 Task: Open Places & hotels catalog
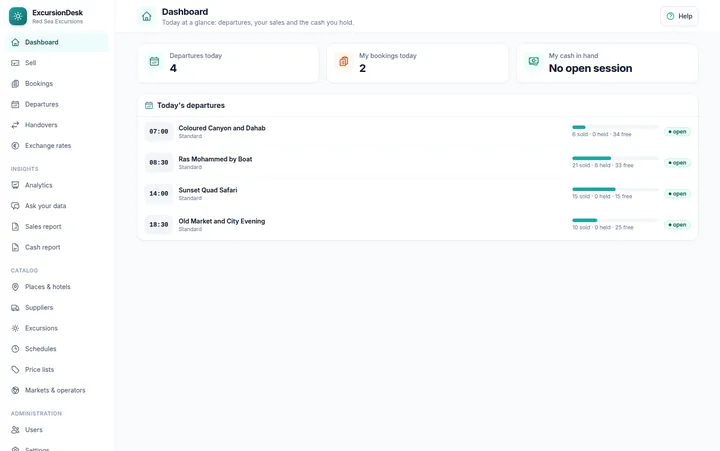(57, 287)
